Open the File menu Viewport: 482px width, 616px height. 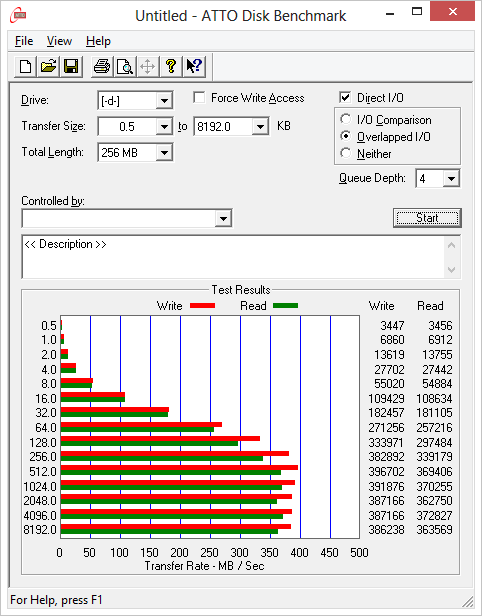(24, 41)
